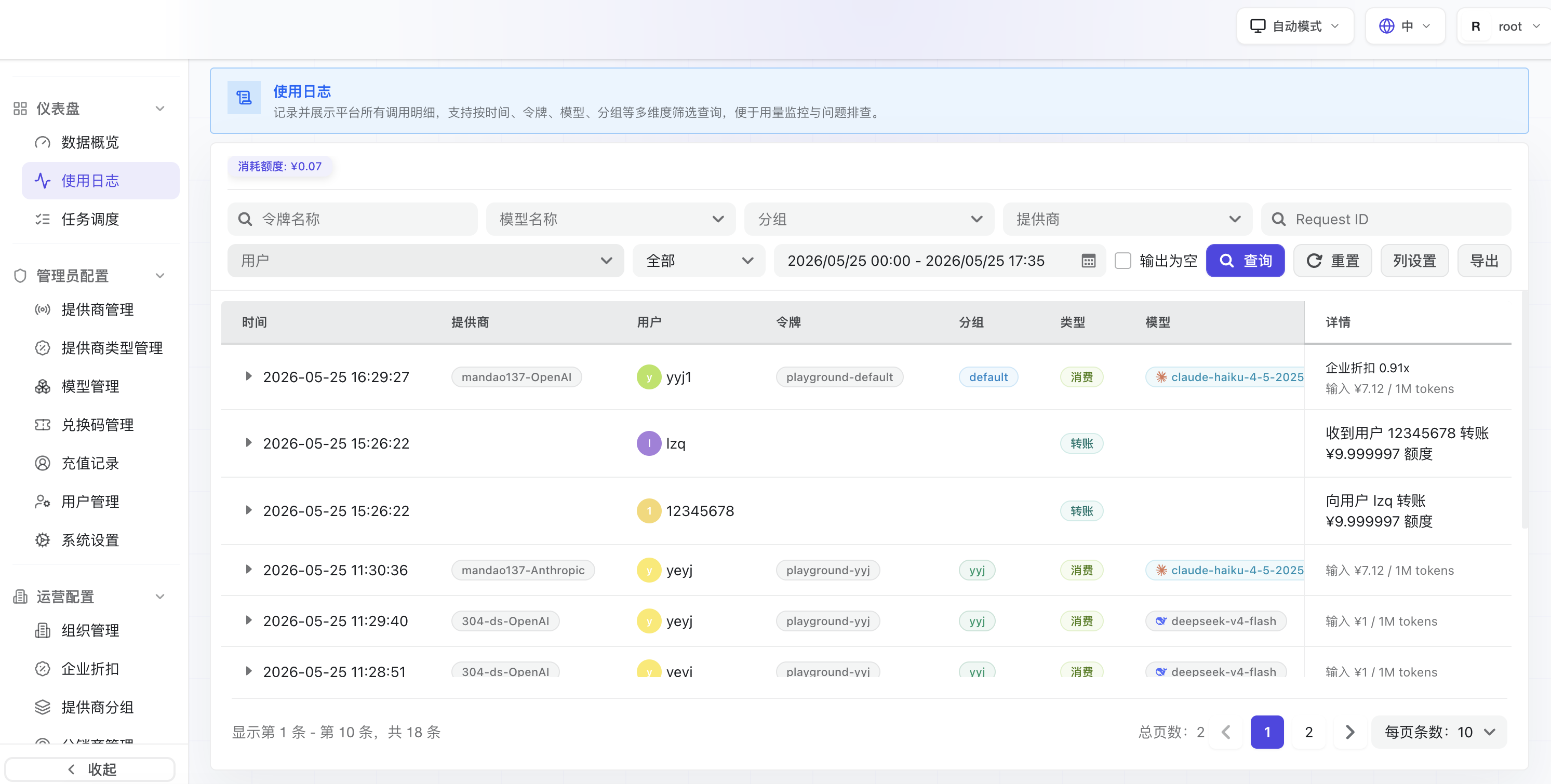
Task: Click the 时间 column header
Action: click(254, 322)
